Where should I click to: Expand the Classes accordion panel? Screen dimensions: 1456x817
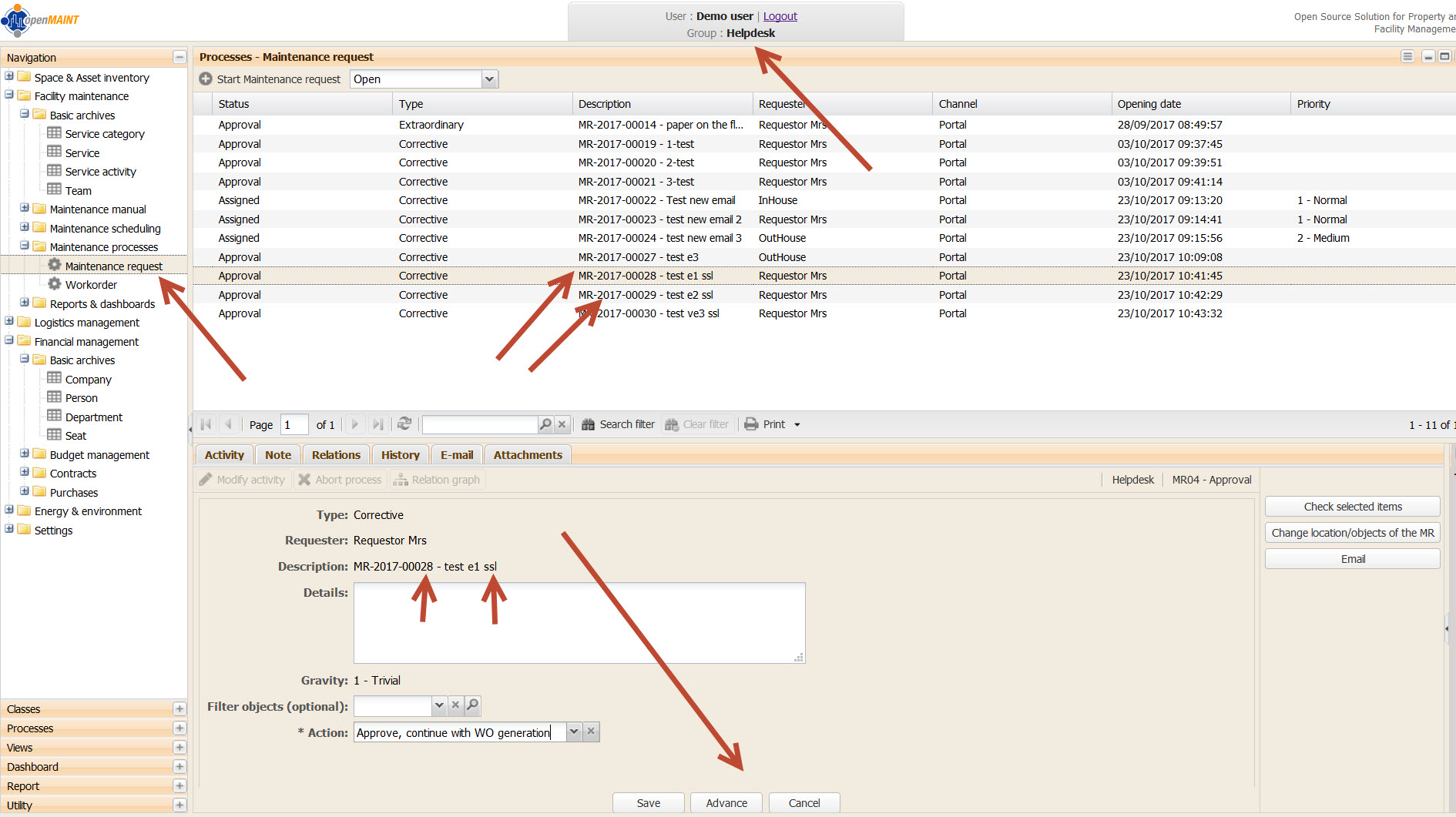click(179, 709)
